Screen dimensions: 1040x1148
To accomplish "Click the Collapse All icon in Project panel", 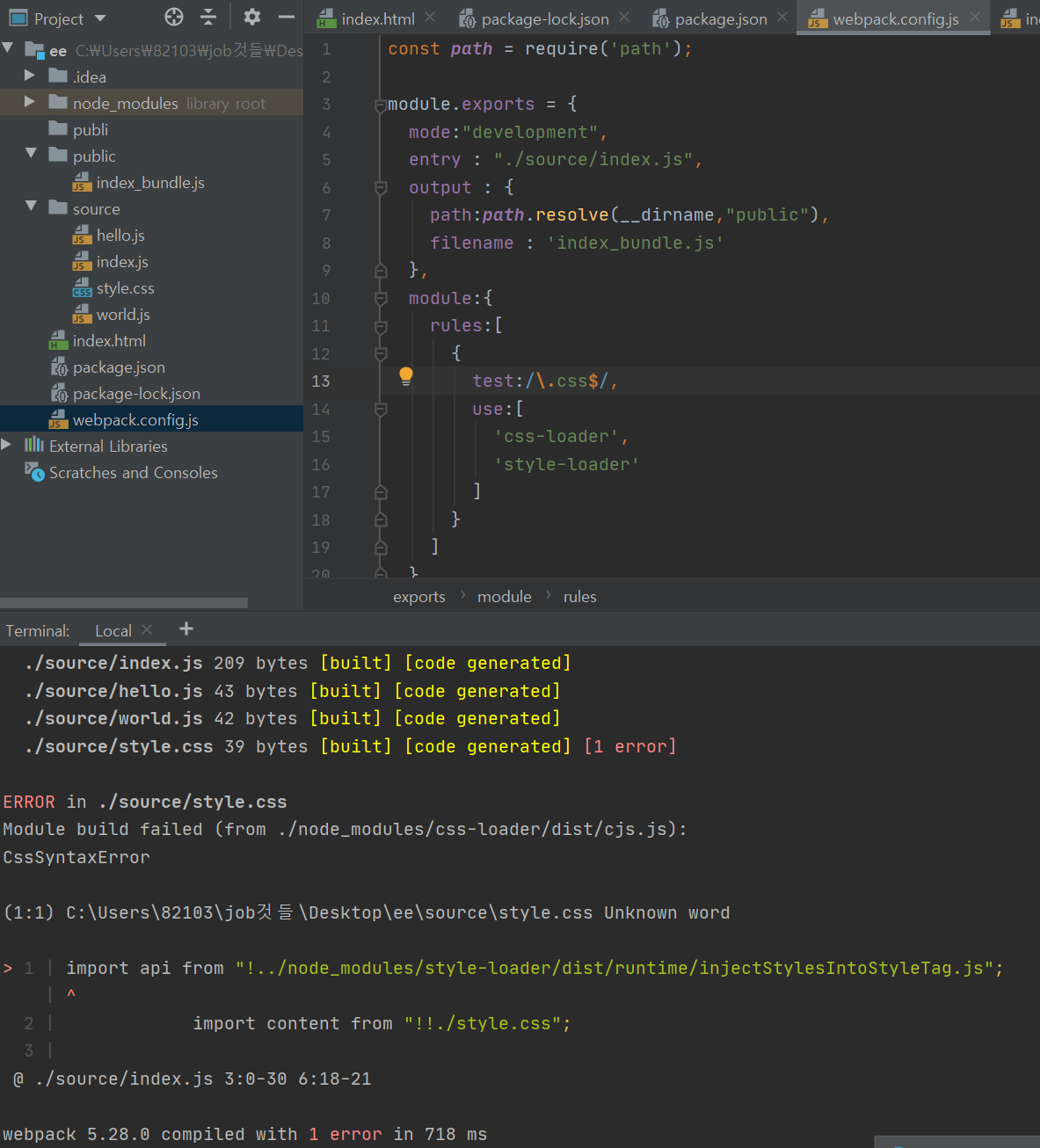I will [x=208, y=17].
